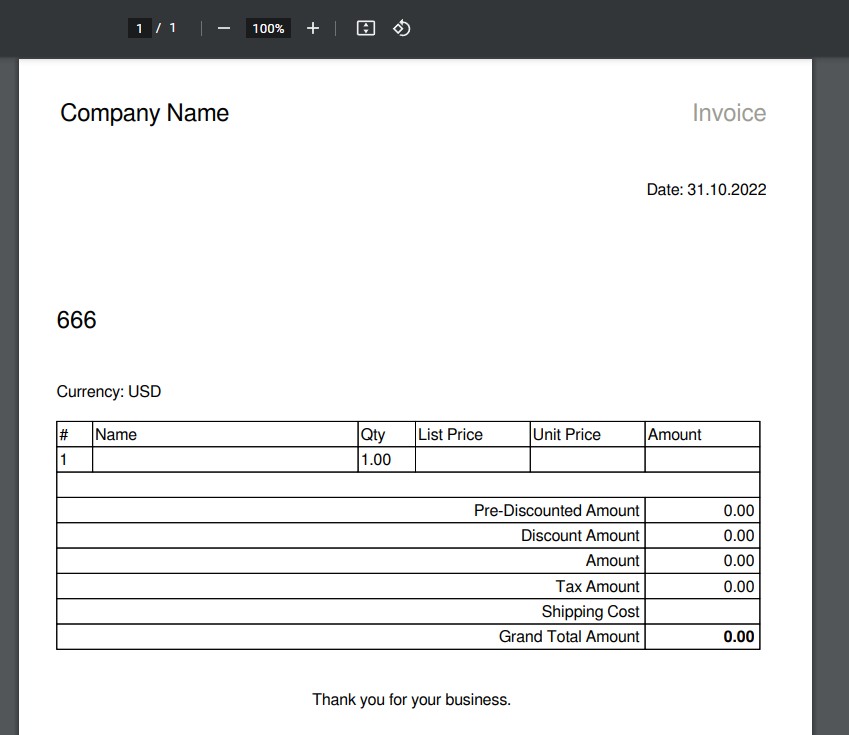This screenshot has height=735, width=849.
Task: Click the invoice number 666
Action: (x=77, y=320)
